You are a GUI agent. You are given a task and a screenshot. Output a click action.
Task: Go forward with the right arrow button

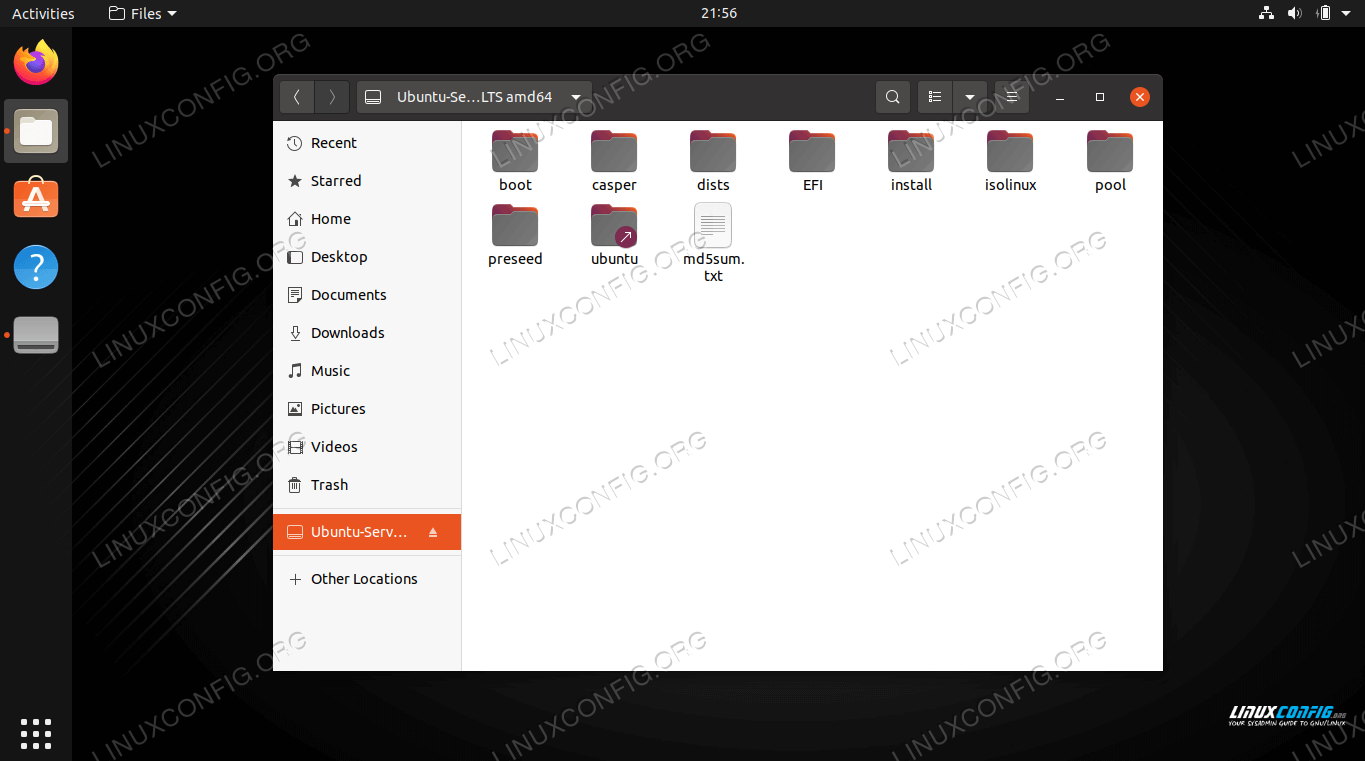click(332, 97)
